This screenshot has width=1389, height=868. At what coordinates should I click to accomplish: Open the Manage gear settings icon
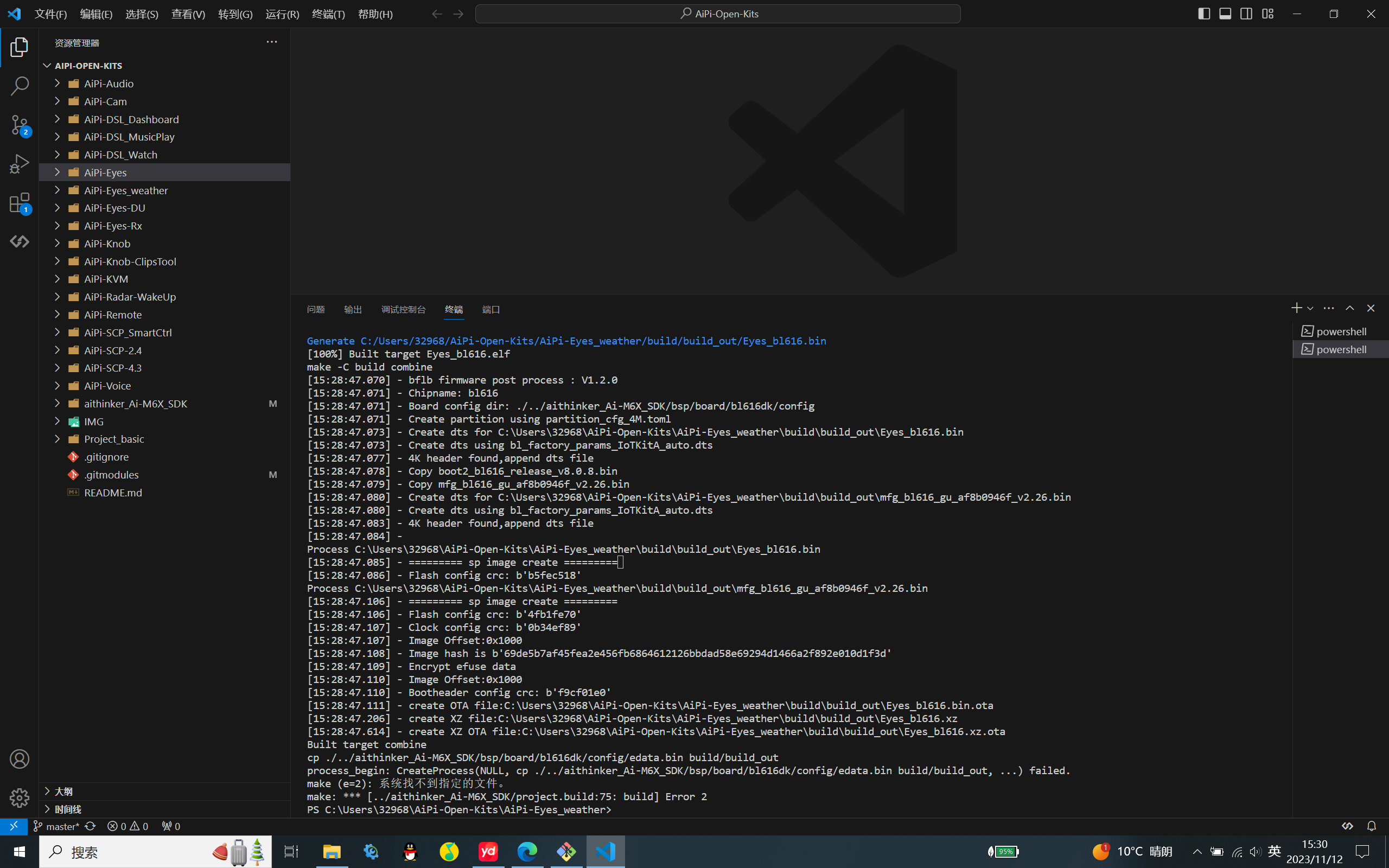tap(19, 797)
